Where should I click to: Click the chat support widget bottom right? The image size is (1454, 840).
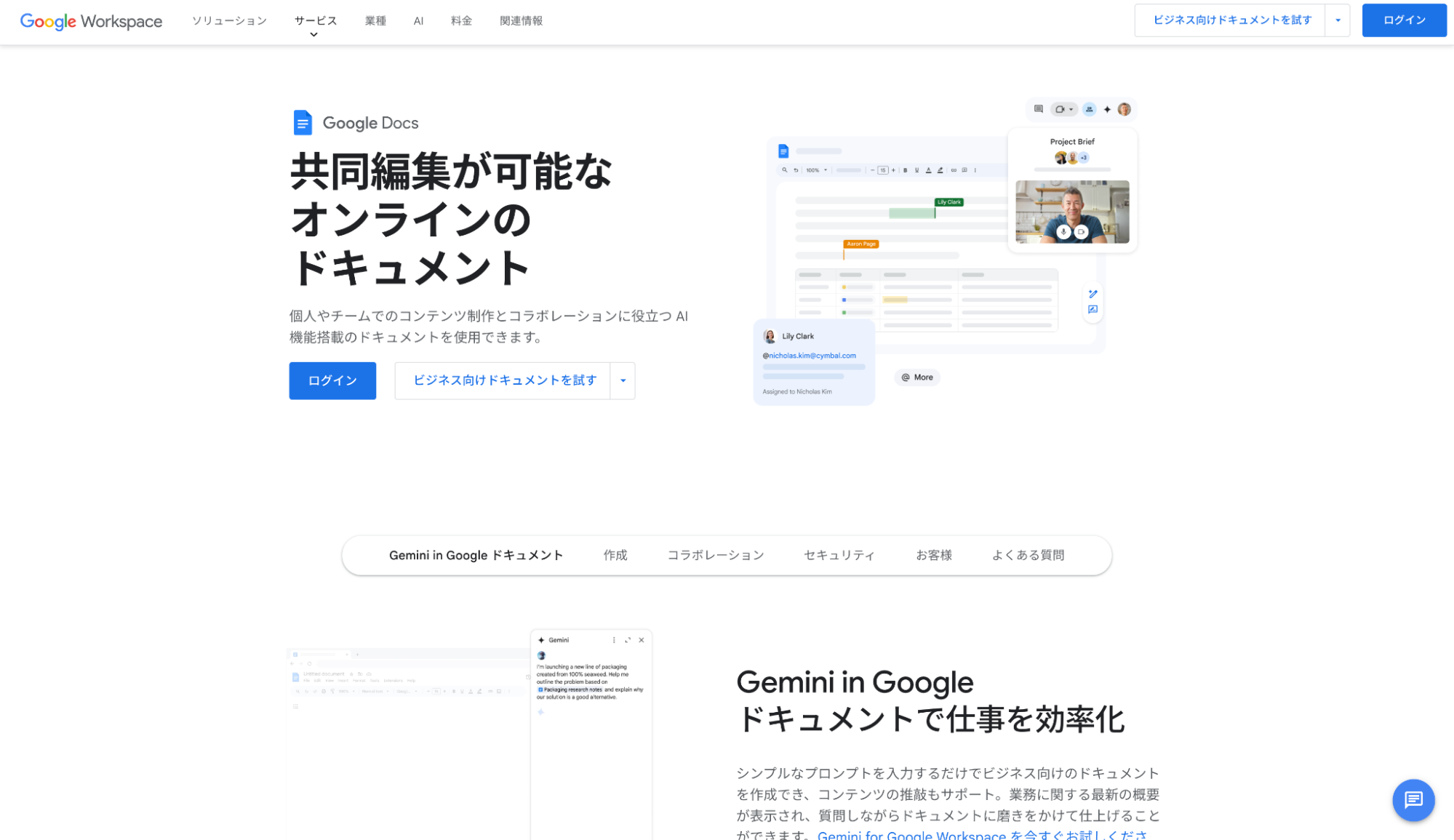click(1415, 799)
